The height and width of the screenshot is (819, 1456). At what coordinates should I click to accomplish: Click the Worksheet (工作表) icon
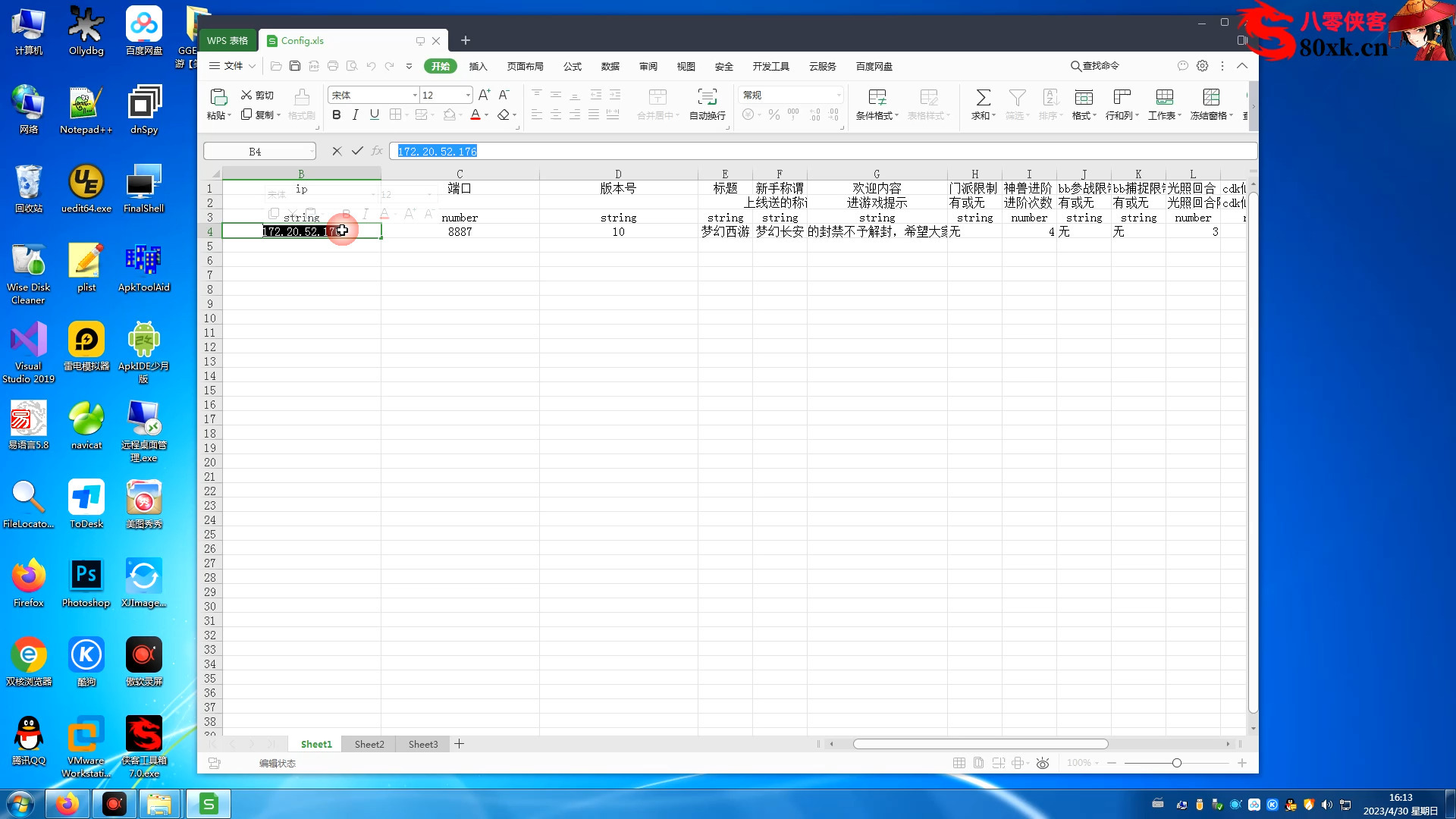click(1164, 97)
